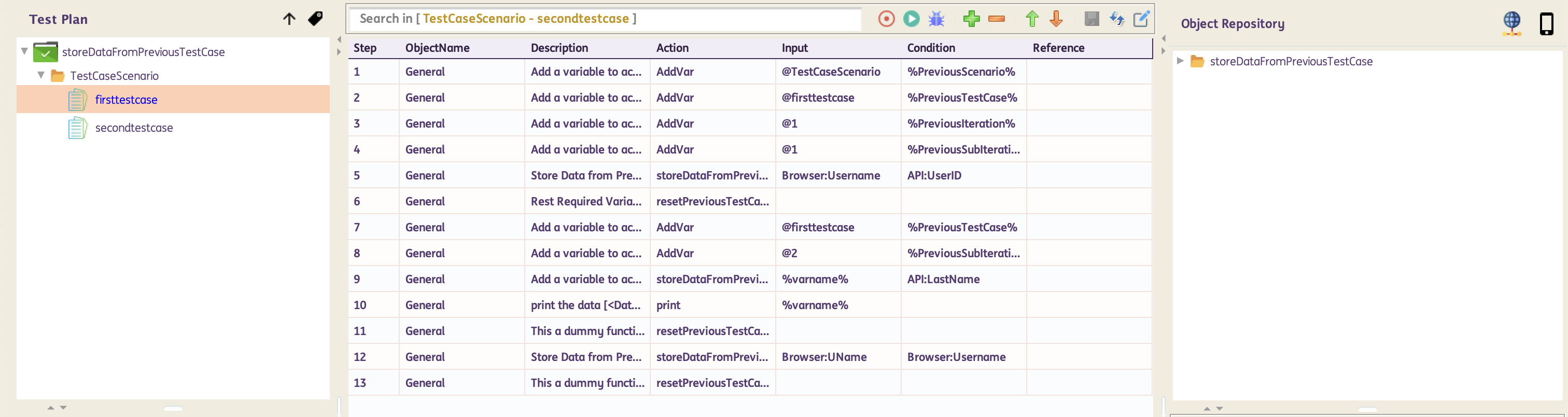Image resolution: width=1568 pixels, height=417 pixels.
Task: Expand storeDataFromPreviousTestCase in Object Repository
Action: (1180, 61)
